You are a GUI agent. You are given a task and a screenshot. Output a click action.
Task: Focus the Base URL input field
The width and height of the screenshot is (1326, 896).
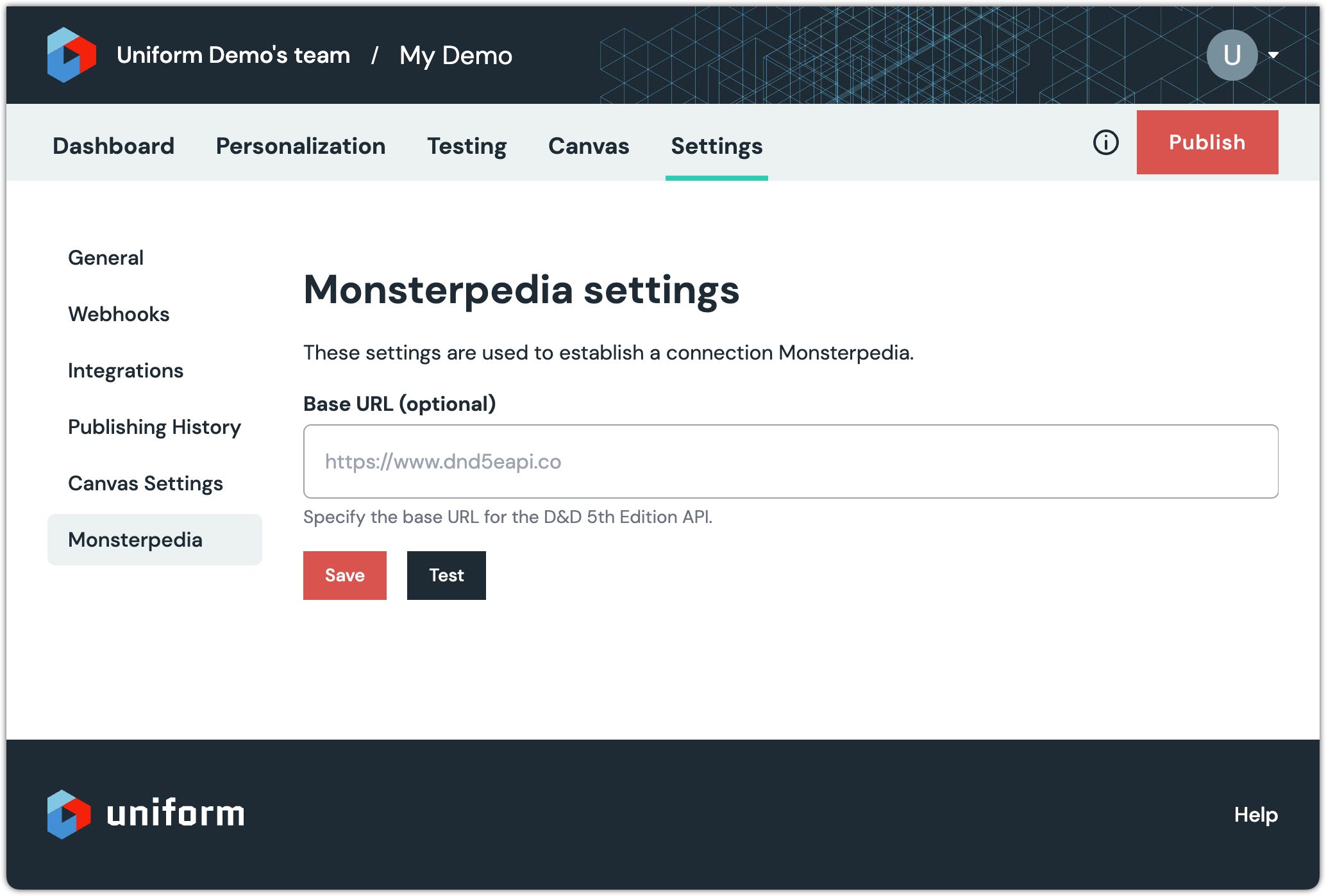[790, 461]
